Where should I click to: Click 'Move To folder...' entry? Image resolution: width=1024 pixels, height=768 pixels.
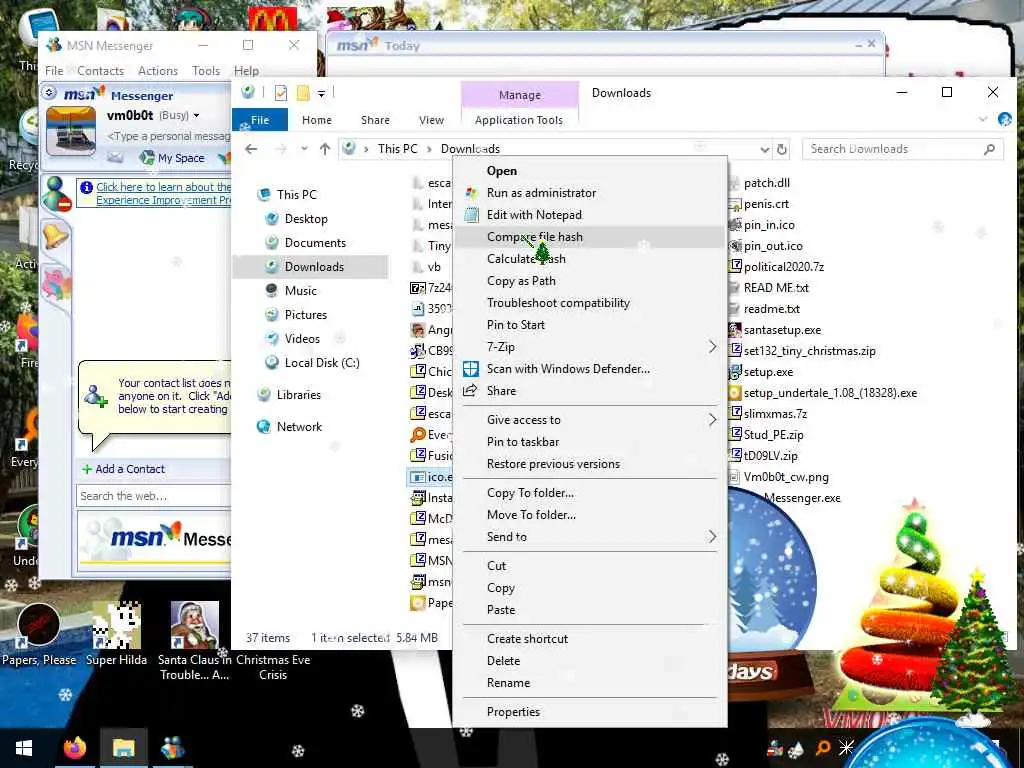coord(531,515)
